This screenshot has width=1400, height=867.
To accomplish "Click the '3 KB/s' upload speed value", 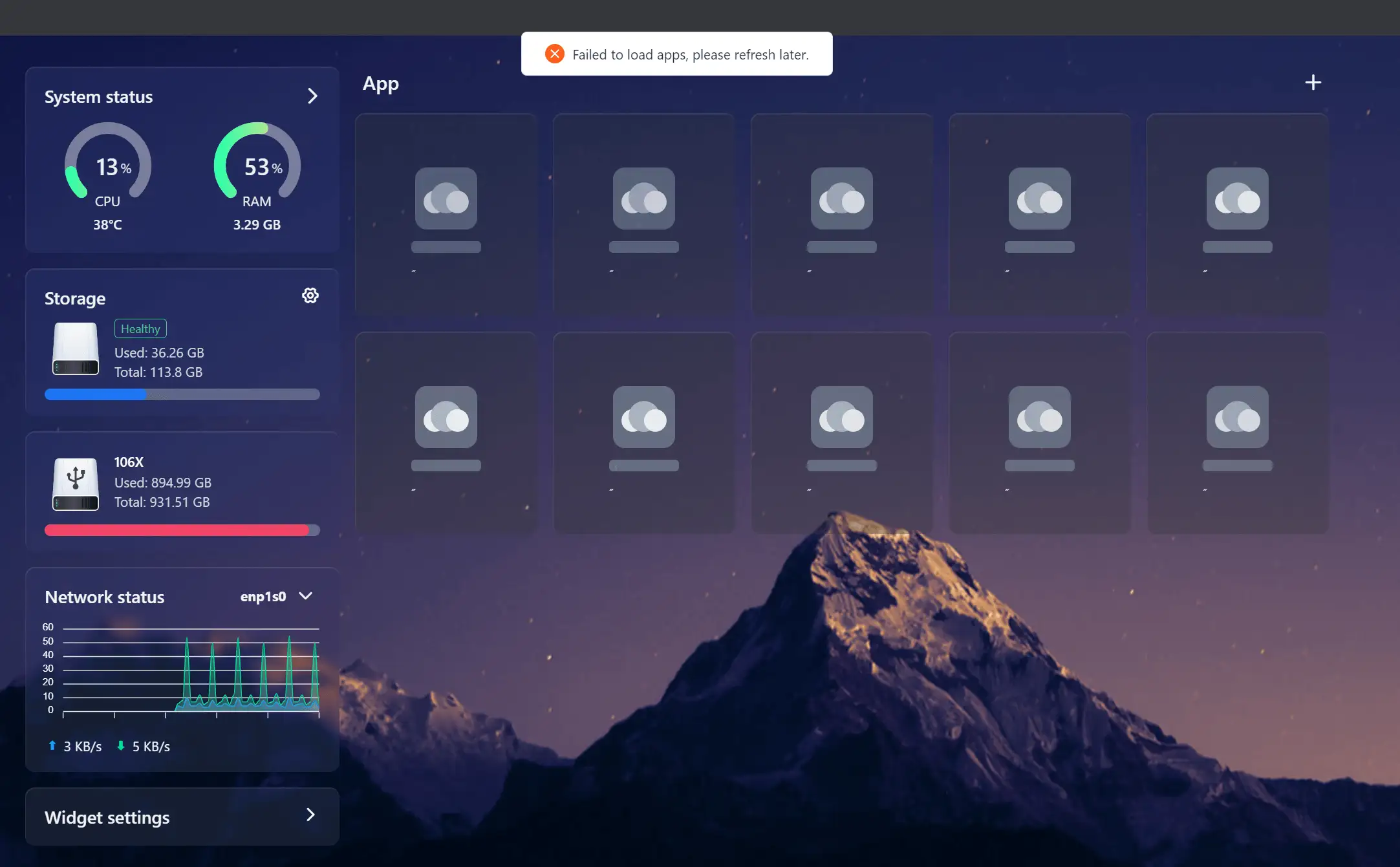I will (83, 746).
